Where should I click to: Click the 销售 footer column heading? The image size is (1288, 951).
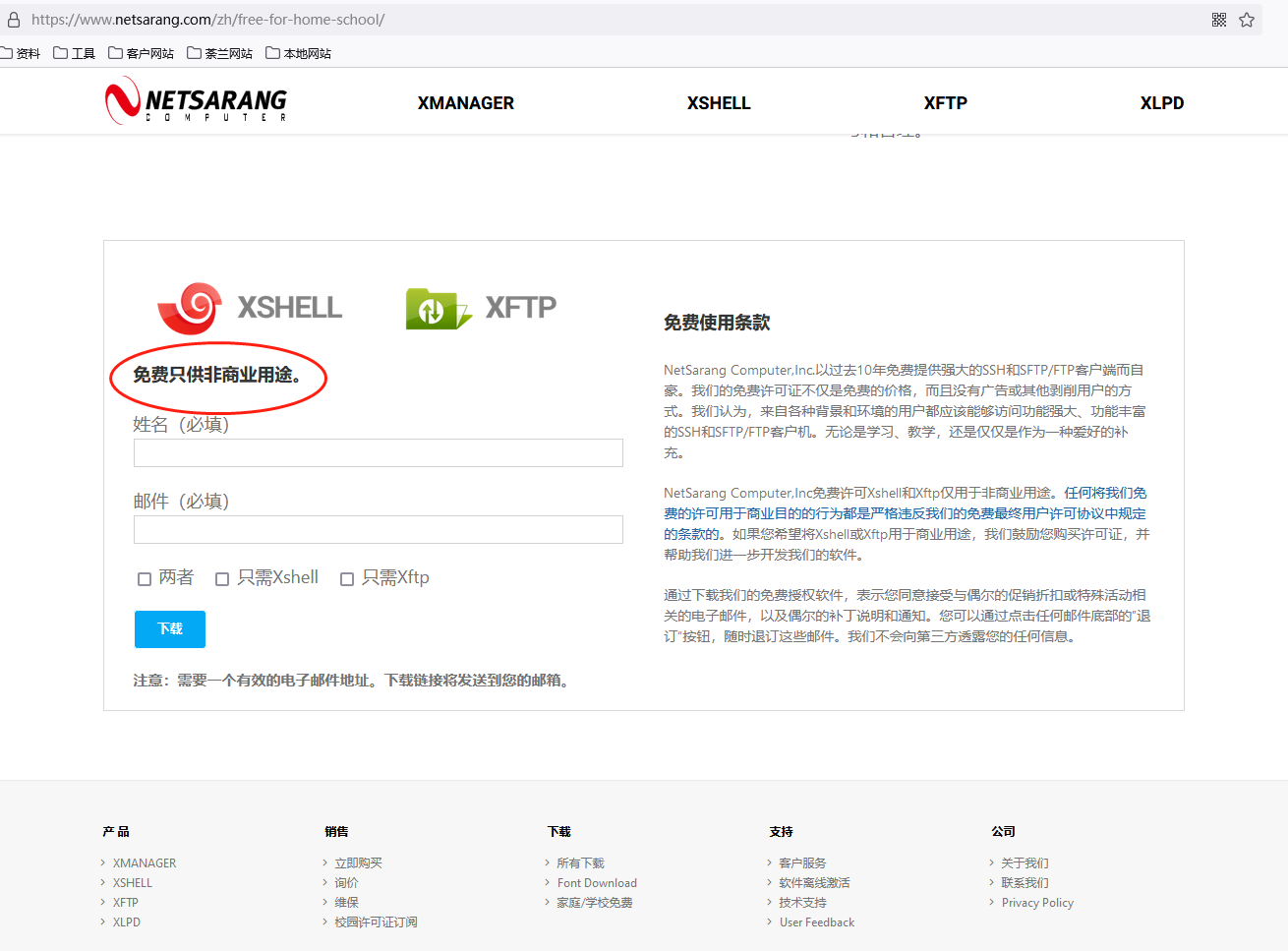pos(336,832)
